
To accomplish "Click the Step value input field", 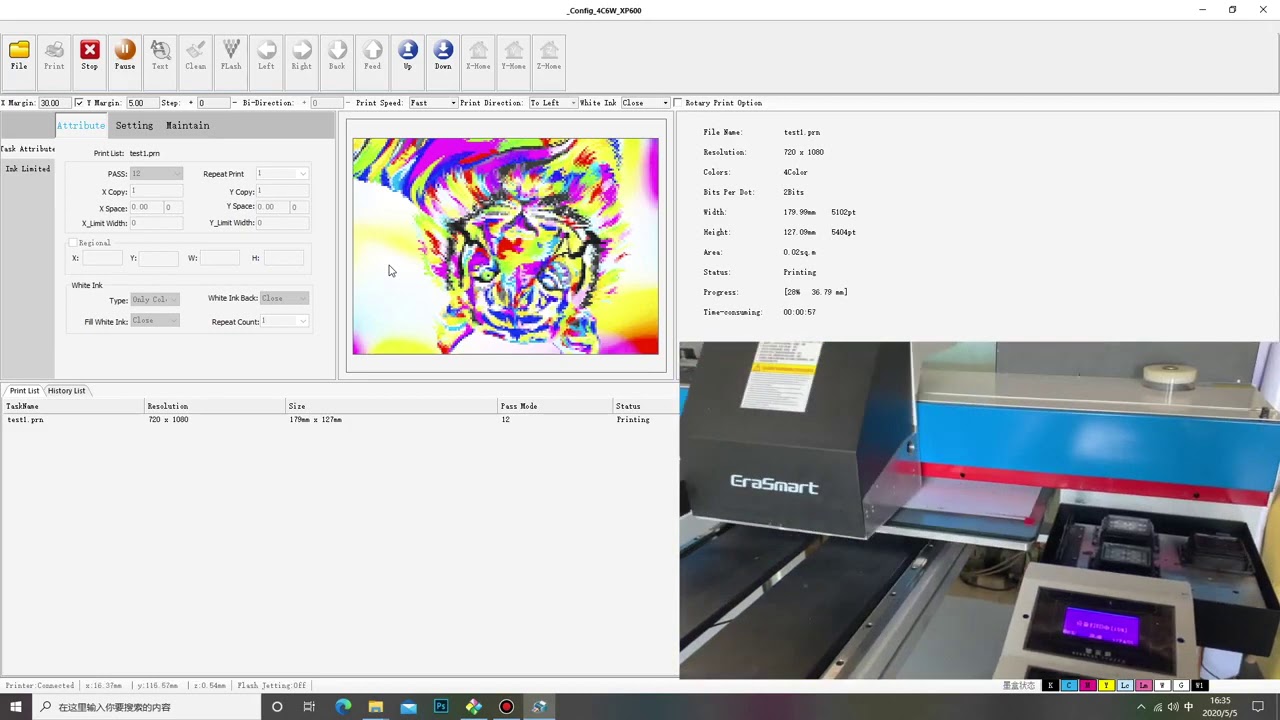I will coord(214,103).
